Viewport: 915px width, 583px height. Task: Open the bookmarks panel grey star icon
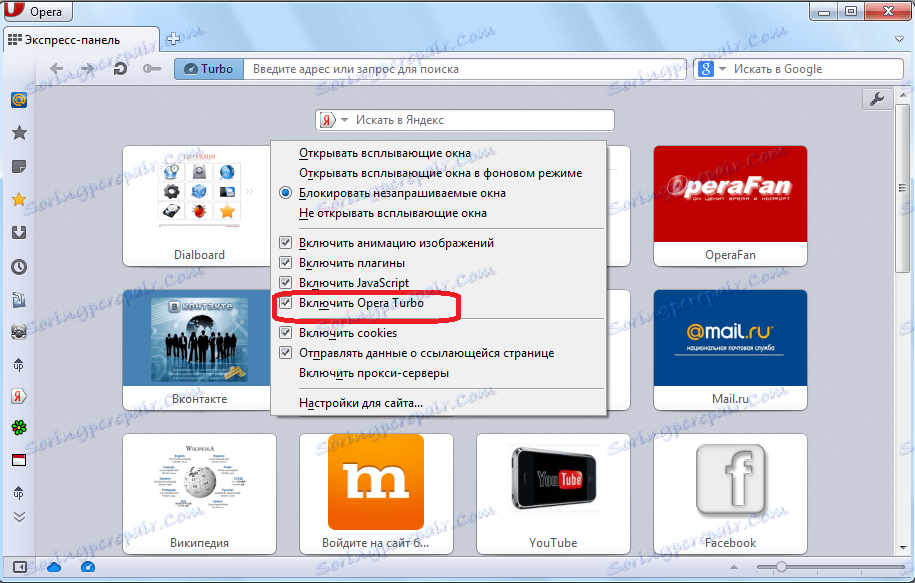[19, 132]
